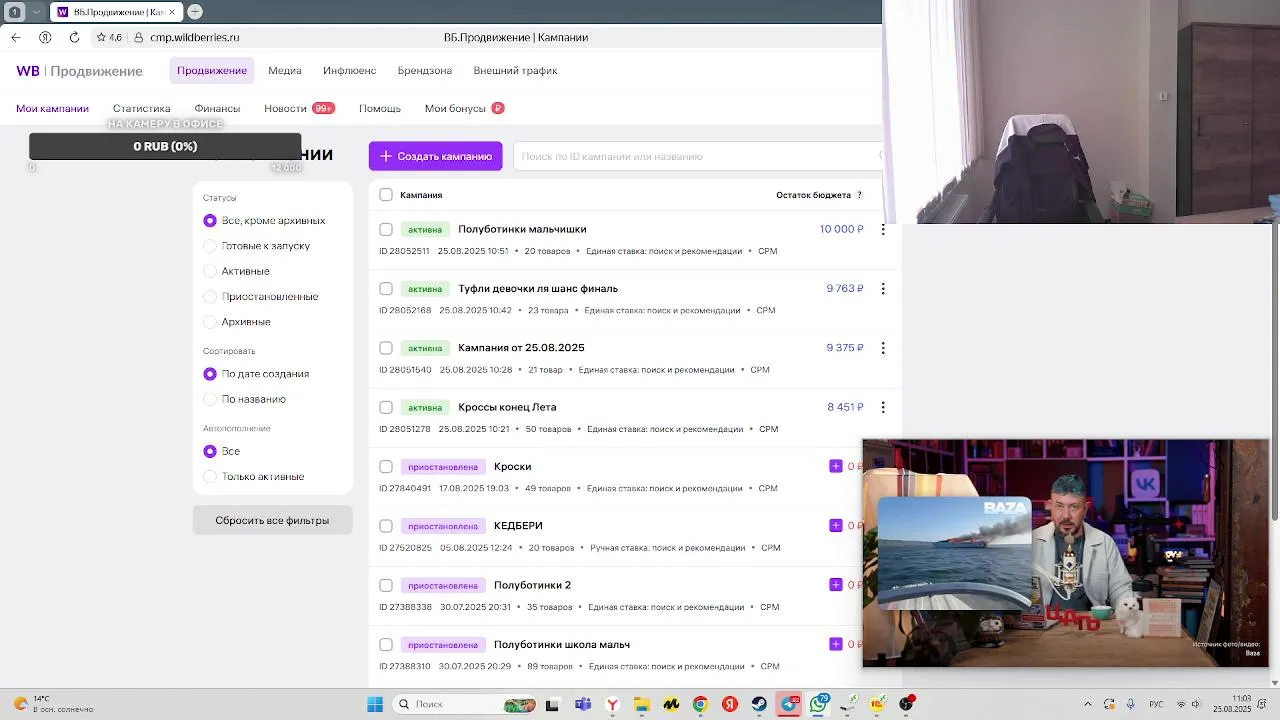Focus the campaign ID or name search field
The width and height of the screenshot is (1280, 720).
698,156
